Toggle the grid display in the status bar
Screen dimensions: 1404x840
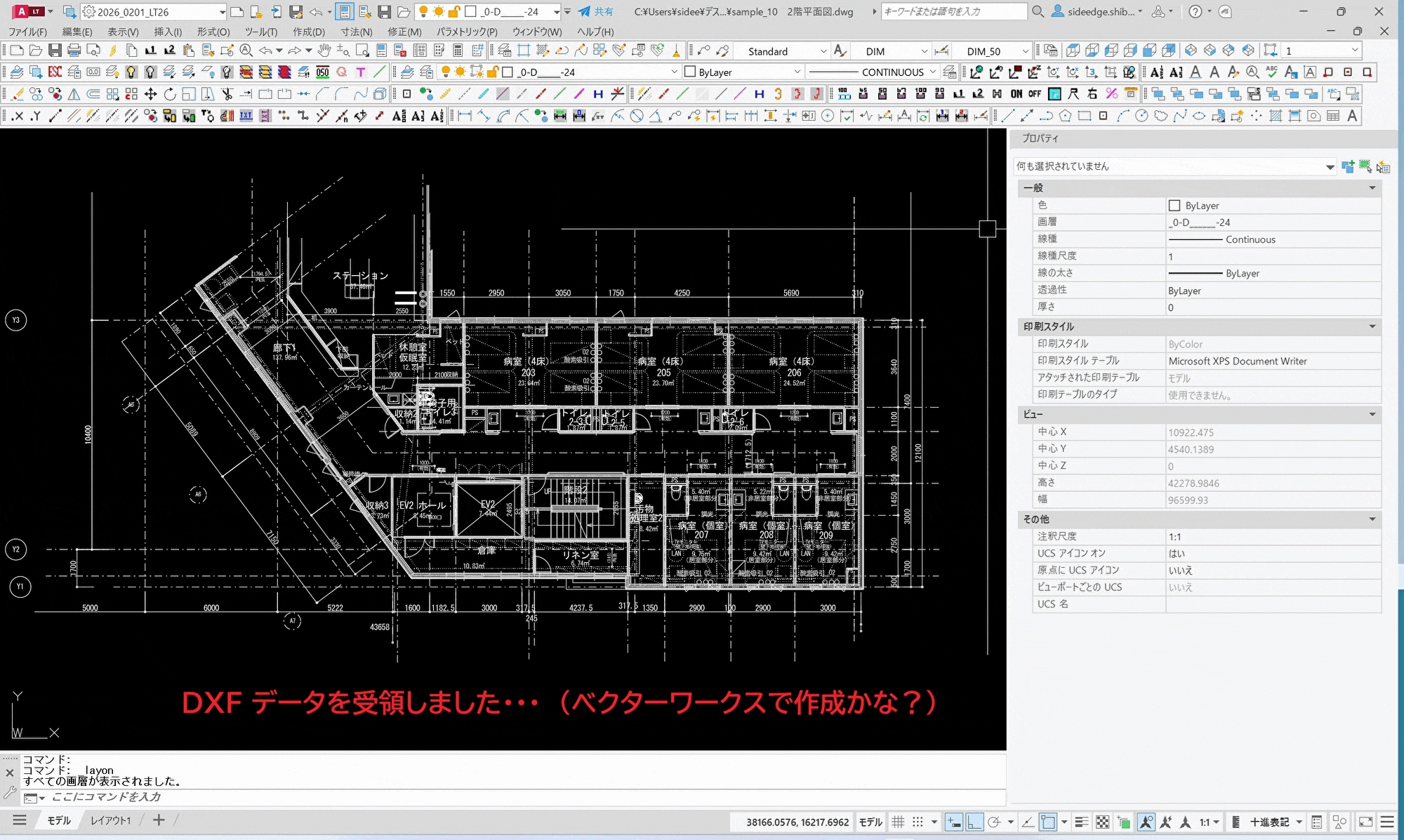point(899,822)
